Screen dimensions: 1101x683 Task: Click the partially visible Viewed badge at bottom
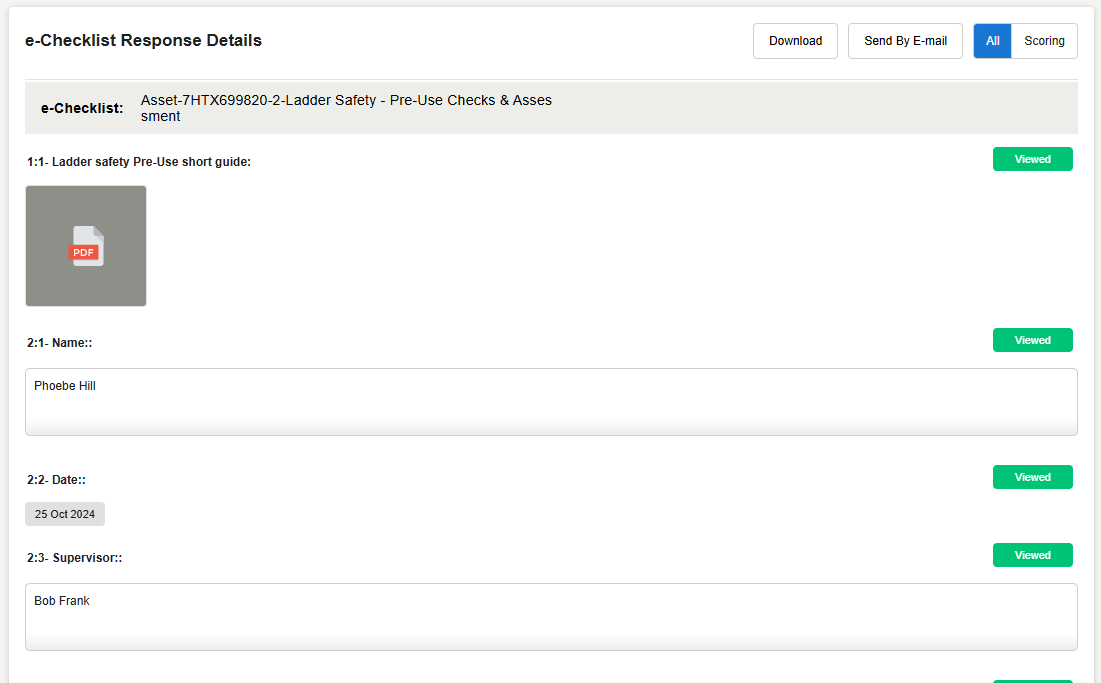tap(1032, 680)
